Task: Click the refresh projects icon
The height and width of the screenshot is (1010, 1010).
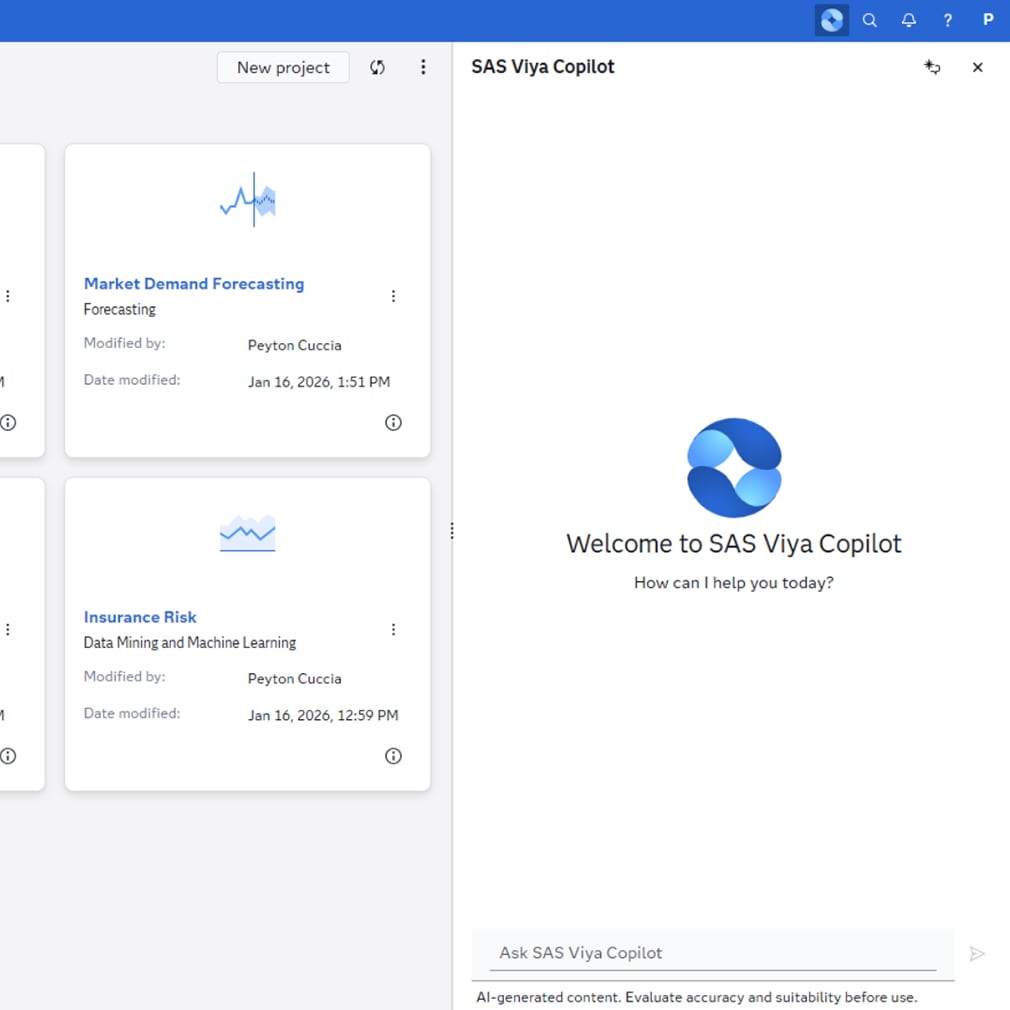Action: pos(377,67)
